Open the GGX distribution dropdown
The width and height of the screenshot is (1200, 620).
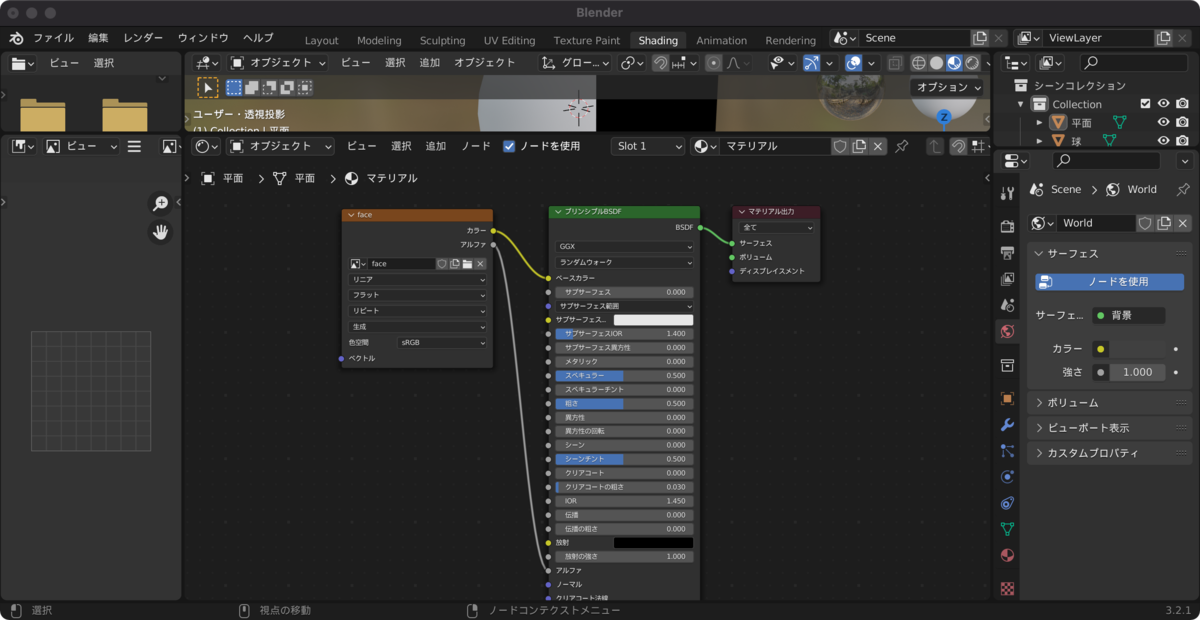click(624, 246)
